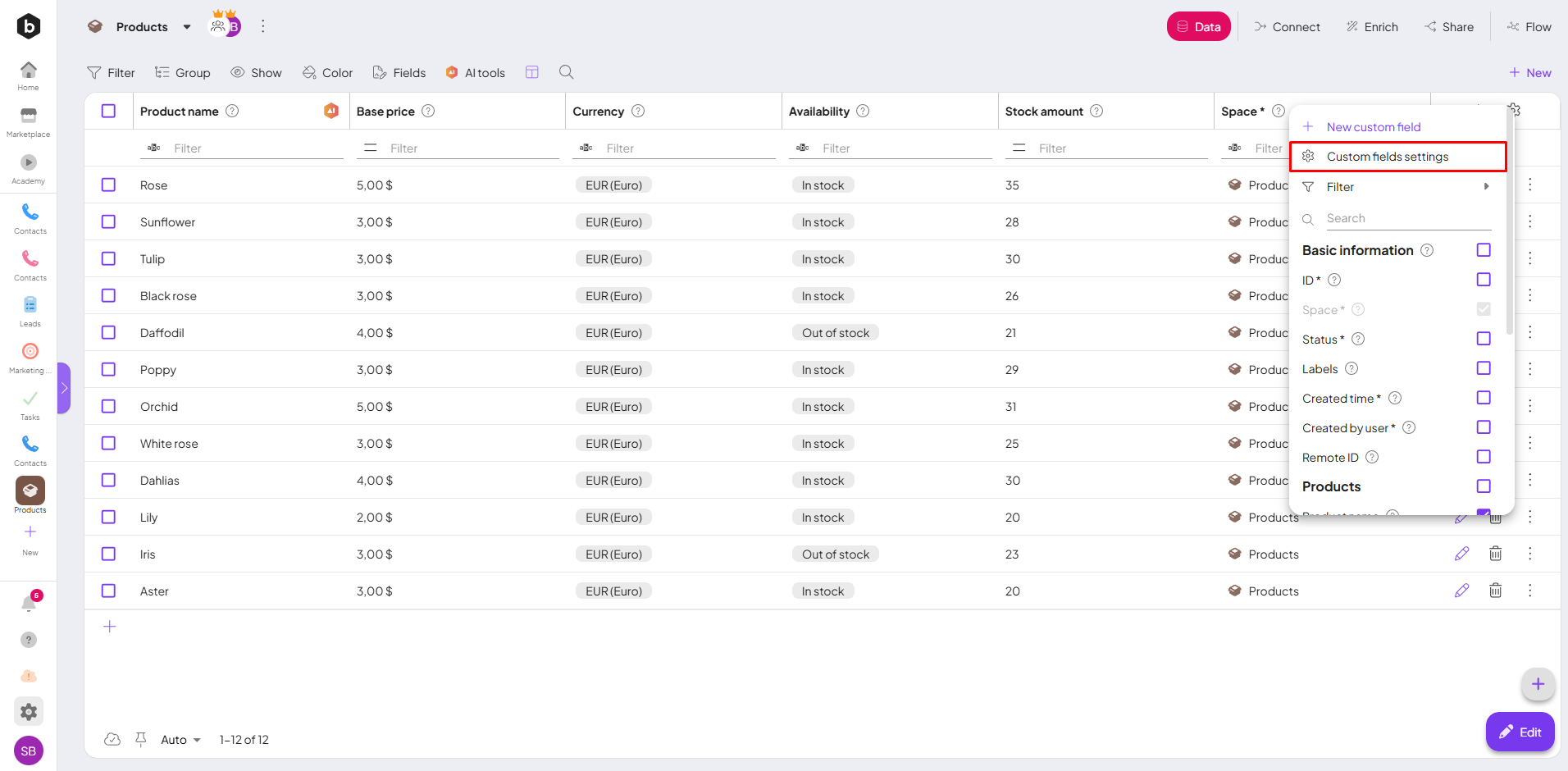Click the pink Data button
Image resolution: width=1568 pixels, height=771 pixels.
pyautogui.click(x=1198, y=27)
